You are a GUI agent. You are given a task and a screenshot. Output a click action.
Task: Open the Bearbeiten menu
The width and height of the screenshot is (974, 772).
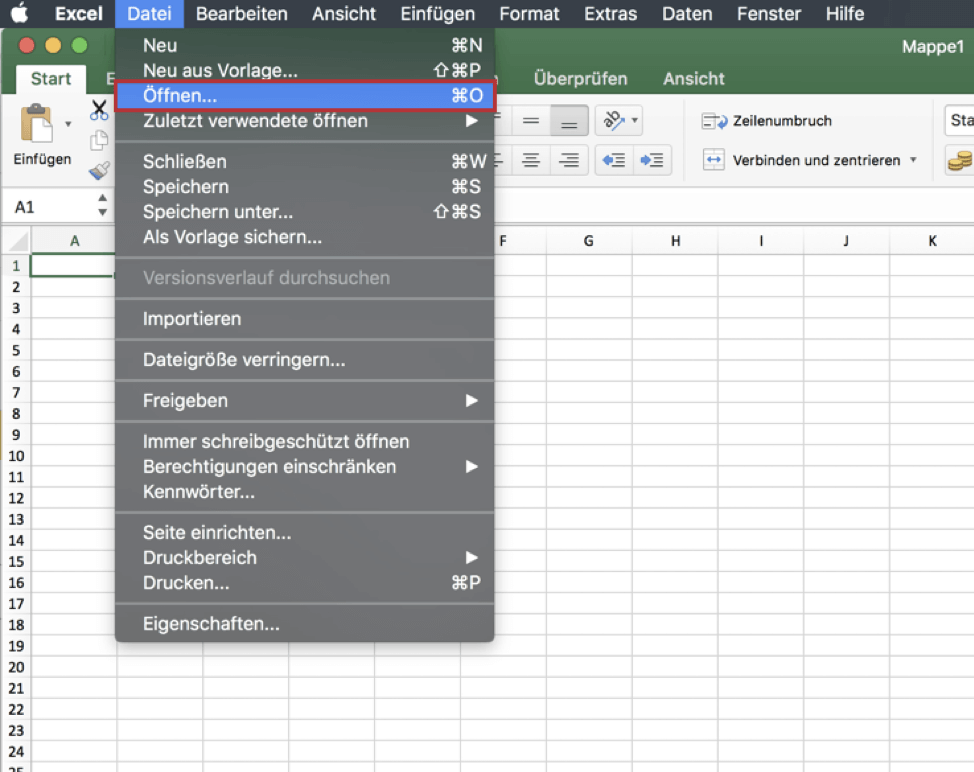click(242, 14)
